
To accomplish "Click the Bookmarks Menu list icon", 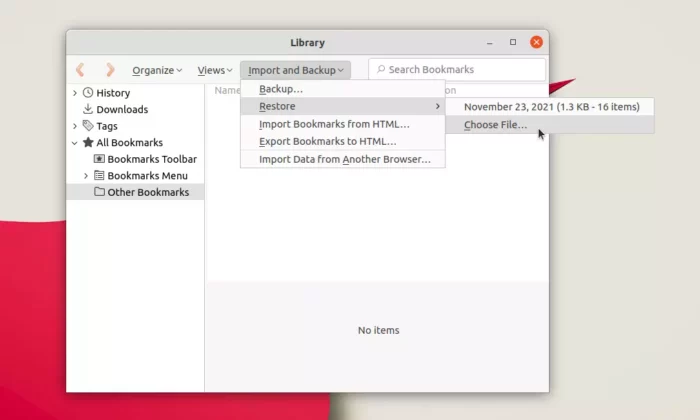I will pyautogui.click(x=99, y=175).
